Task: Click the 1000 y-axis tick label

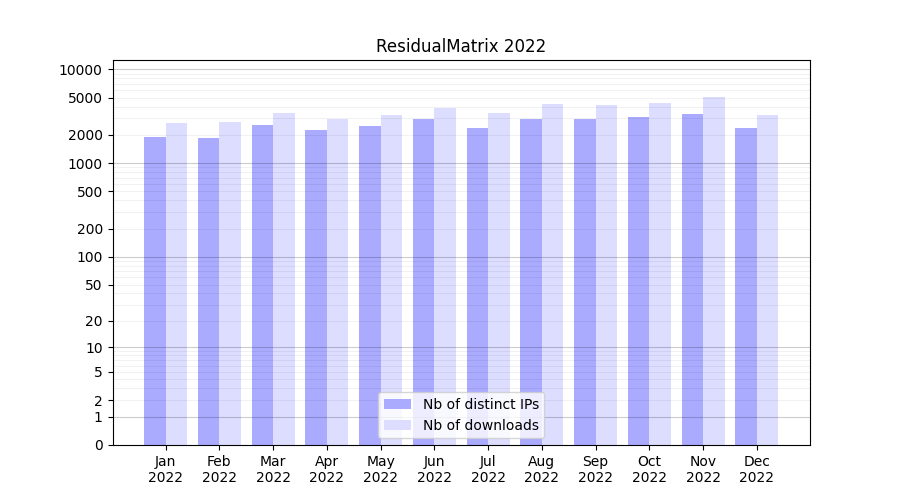Action: [84, 164]
